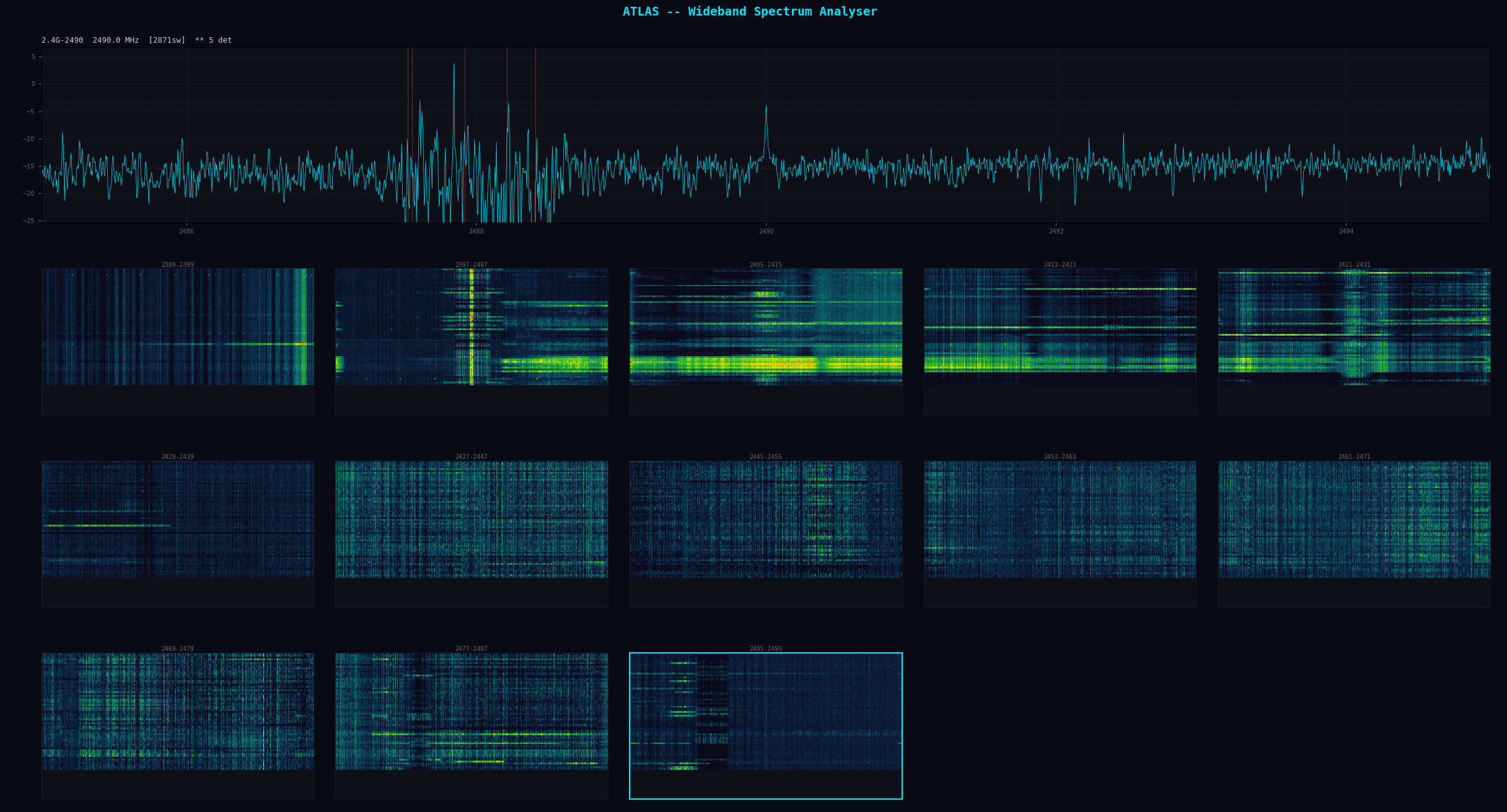Choose the 2429-2439 waterfall panel
The height and width of the screenshot is (812, 1507).
tap(177, 533)
